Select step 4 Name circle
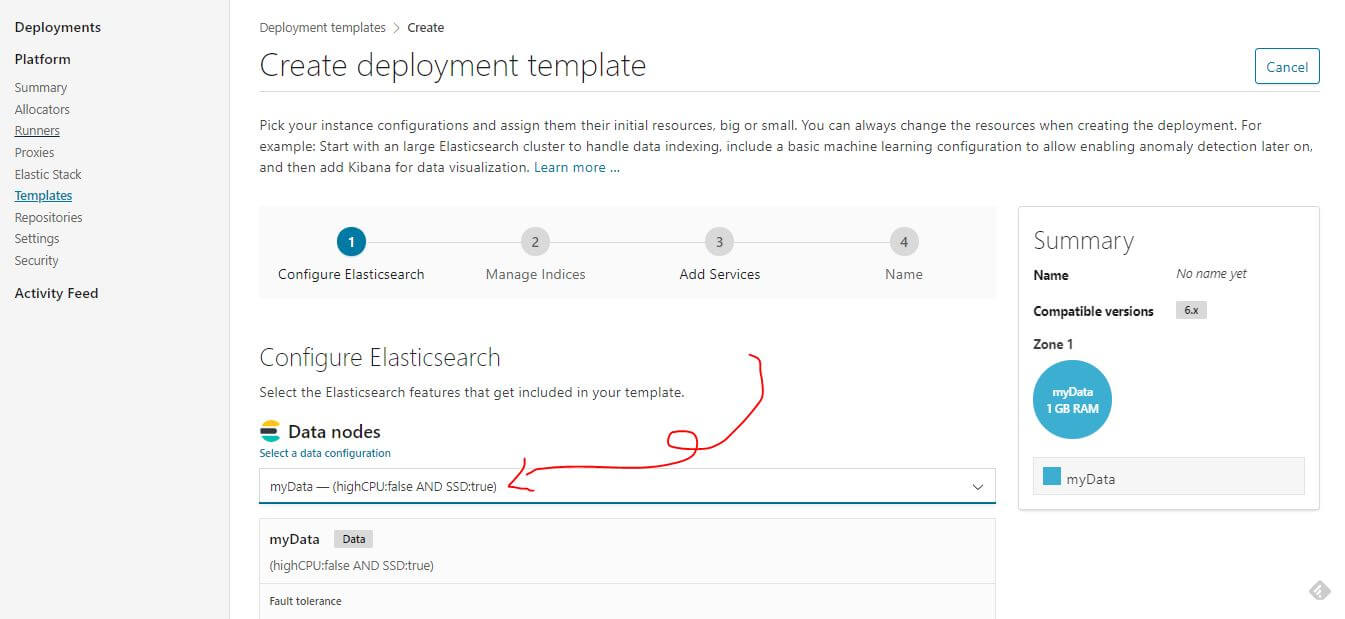The image size is (1345, 619). point(904,242)
